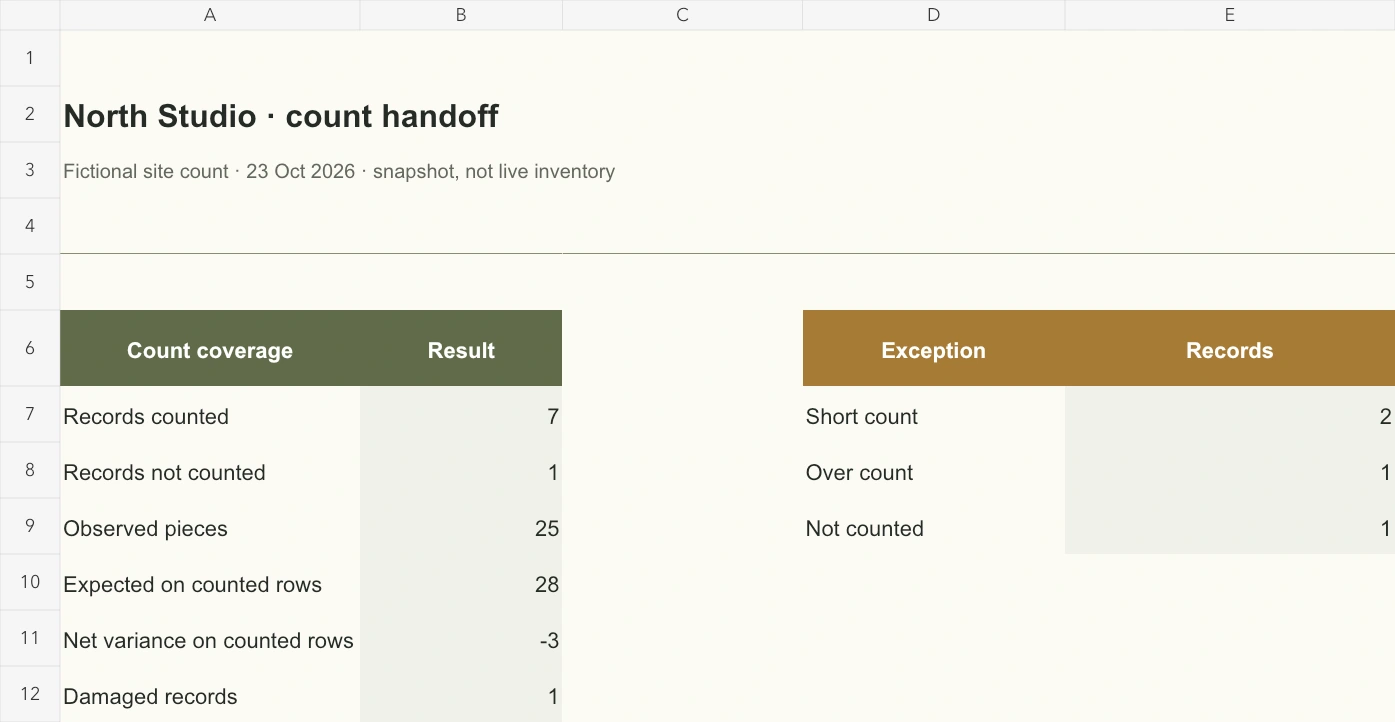Select row 8 header
The width and height of the screenshot is (1395, 722).
pos(30,470)
